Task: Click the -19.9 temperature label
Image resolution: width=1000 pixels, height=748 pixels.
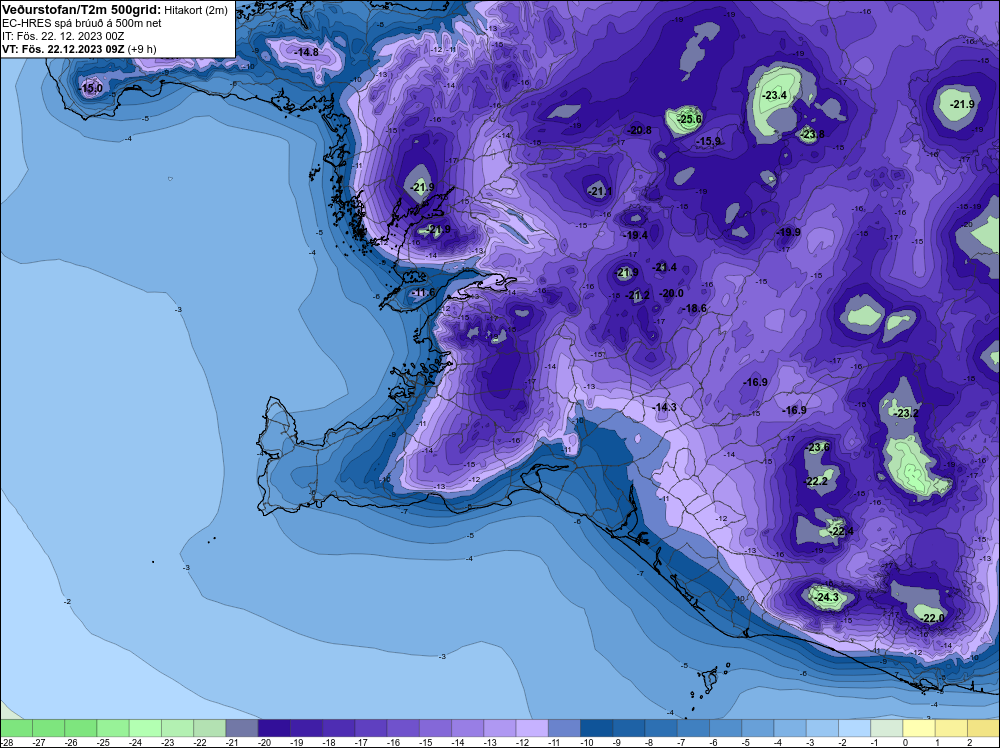Action: [788, 232]
